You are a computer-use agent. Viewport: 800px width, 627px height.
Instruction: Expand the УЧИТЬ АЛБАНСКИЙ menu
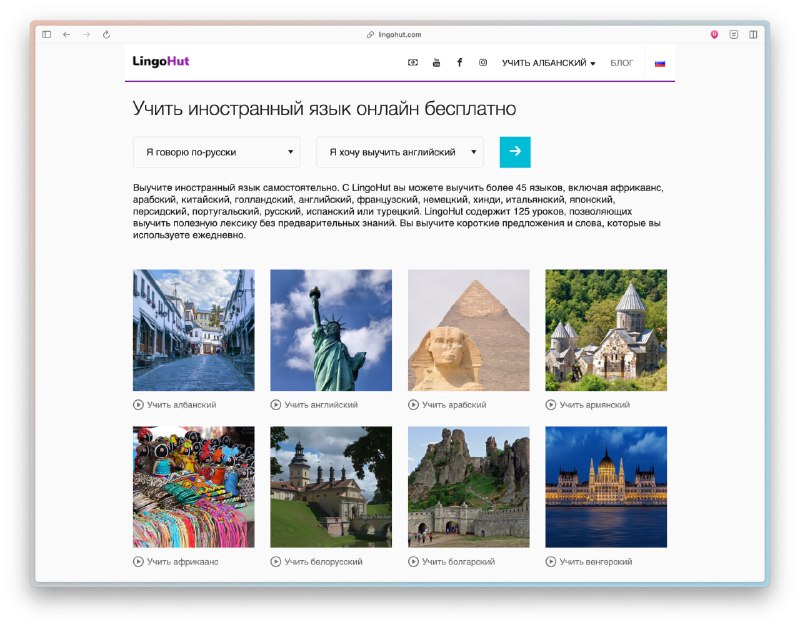548,63
